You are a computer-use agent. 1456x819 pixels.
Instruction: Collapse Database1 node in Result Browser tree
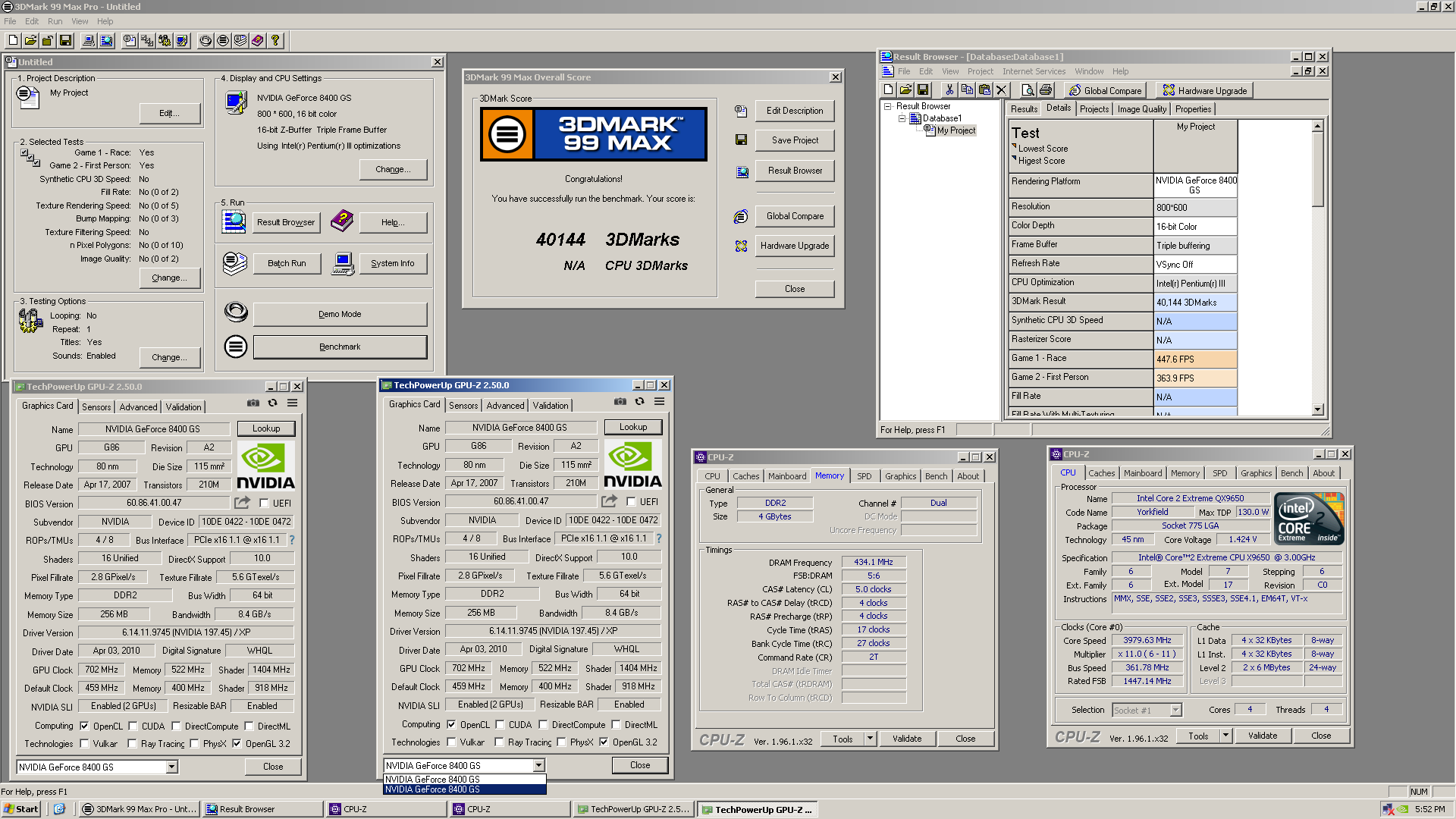(902, 118)
